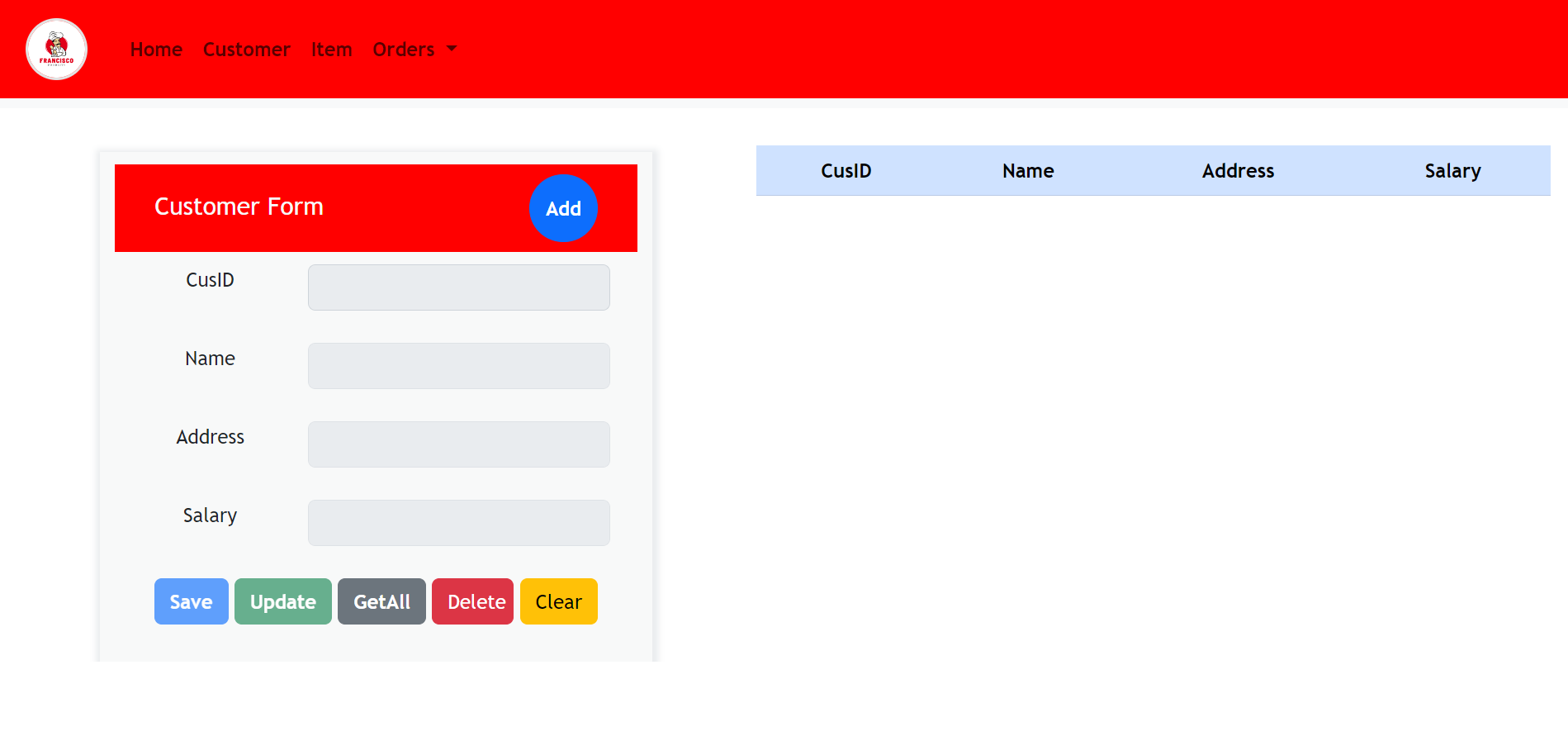Click the green Update button

[x=282, y=601]
